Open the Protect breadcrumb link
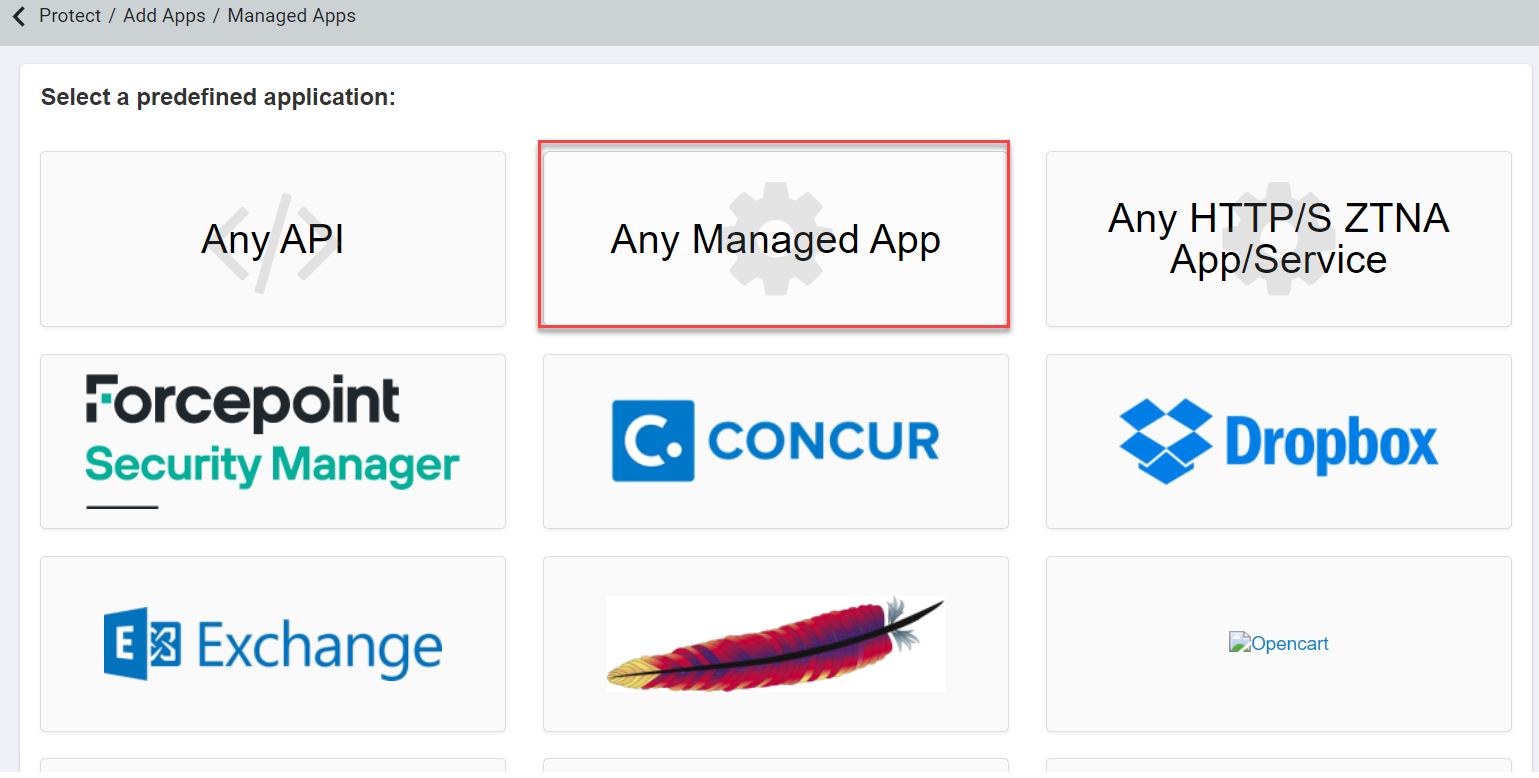The width and height of the screenshot is (1539, 778). (70, 15)
